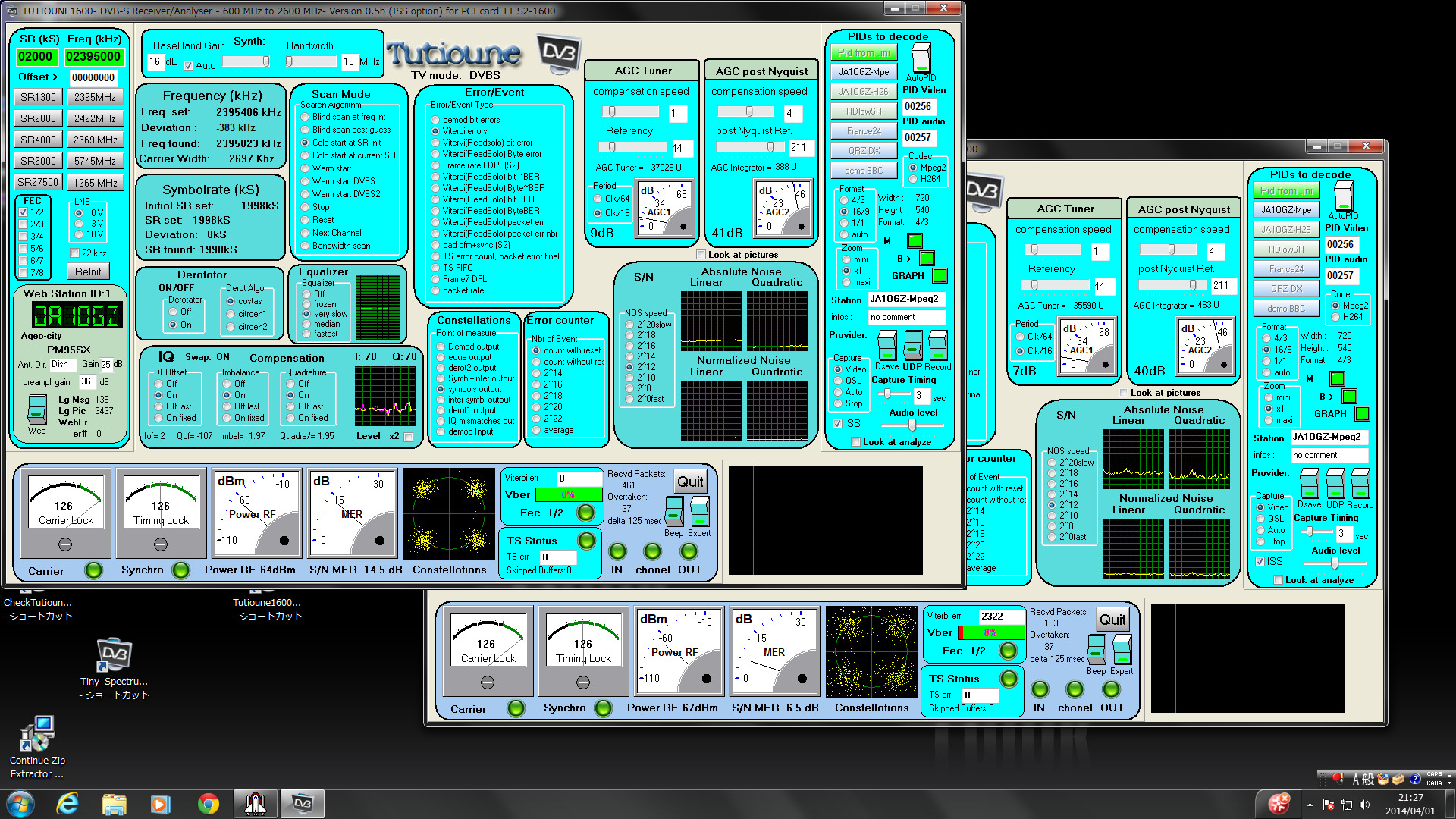The height and width of the screenshot is (819, 1456).
Task: Click France24 button in the front window
Action: (864, 131)
